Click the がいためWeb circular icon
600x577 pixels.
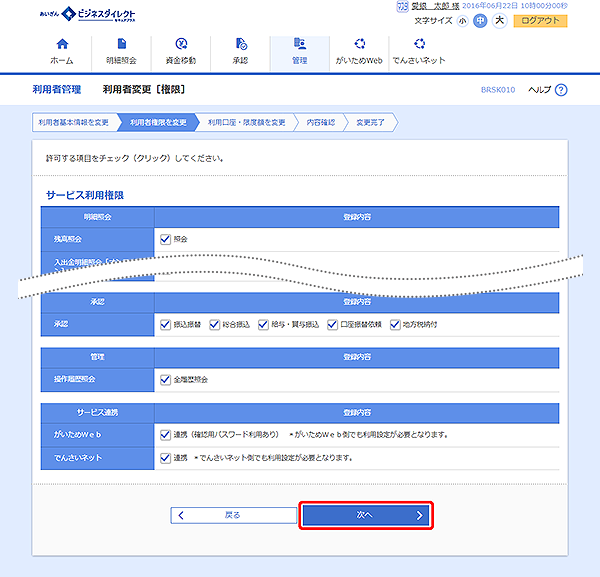pos(360,43)
